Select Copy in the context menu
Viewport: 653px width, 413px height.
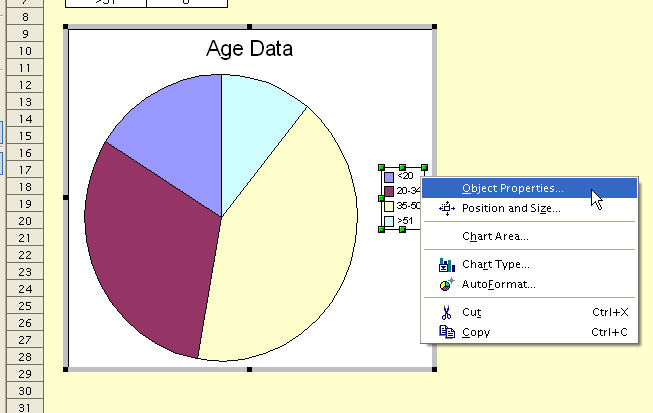pyautogui.click(x=529, y=332)
